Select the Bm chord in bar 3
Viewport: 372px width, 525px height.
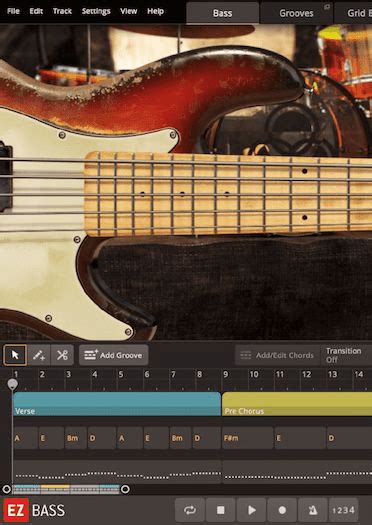(76, 438)
